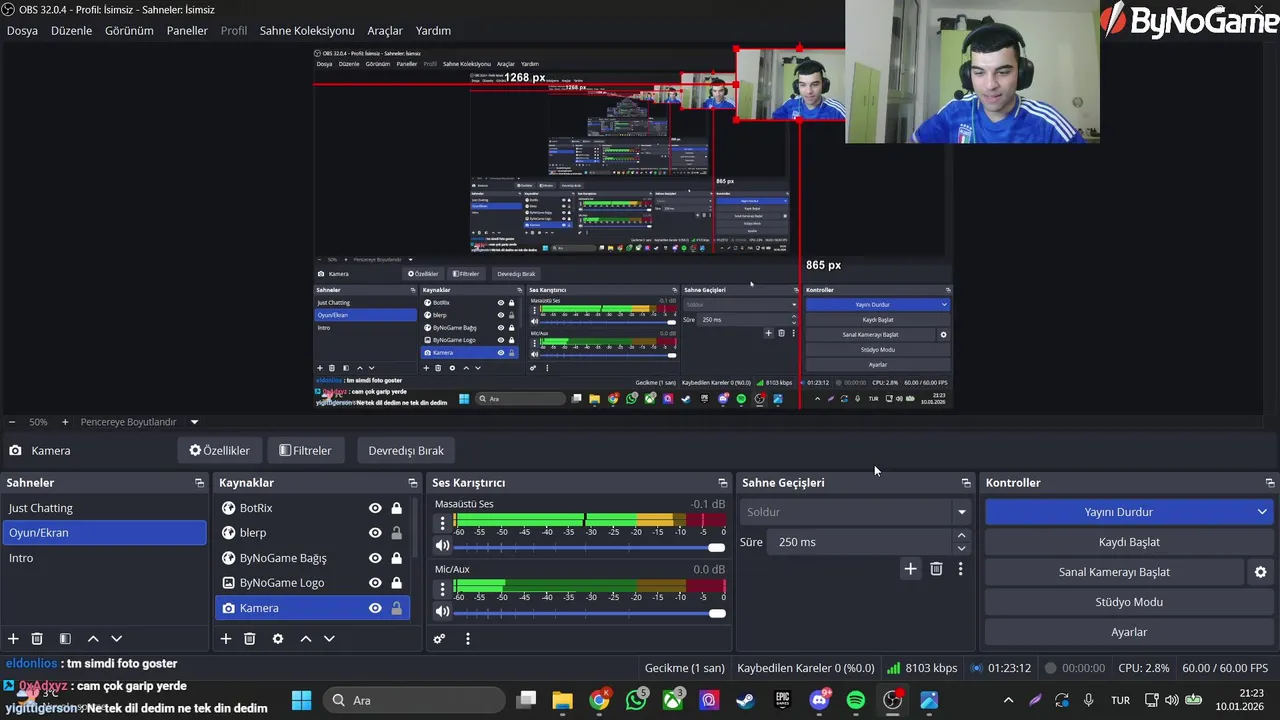
Task: Move scene up arrow in Sahneler
Action: pos(93,638)
